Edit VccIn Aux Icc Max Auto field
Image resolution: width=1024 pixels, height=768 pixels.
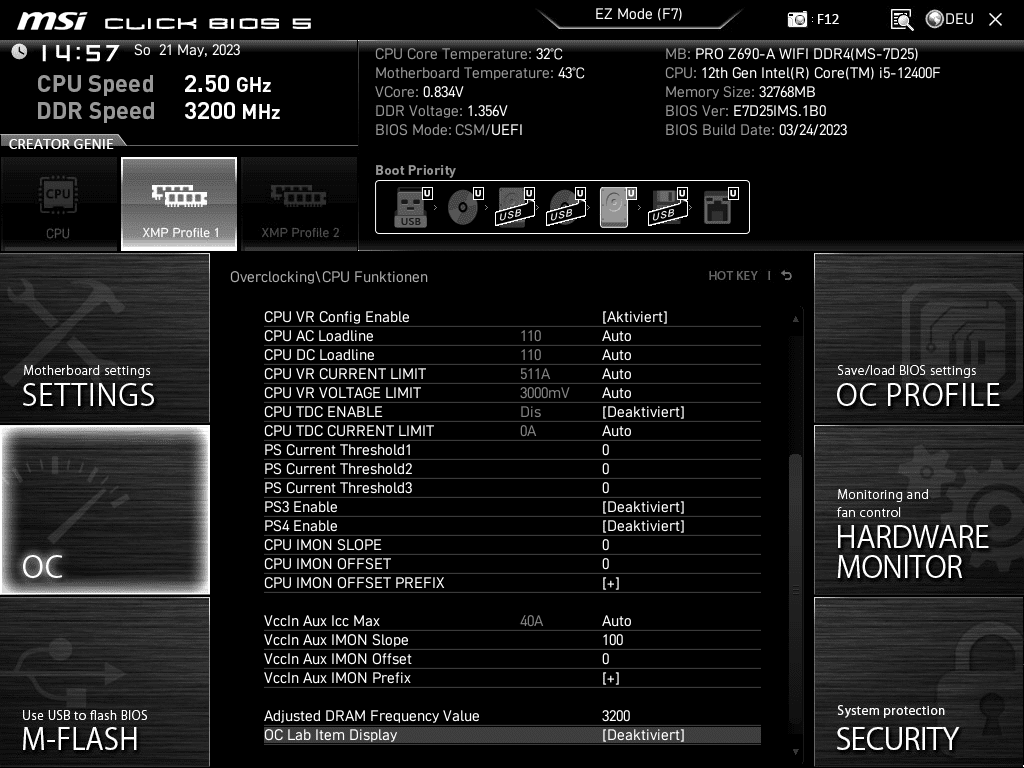616,620
